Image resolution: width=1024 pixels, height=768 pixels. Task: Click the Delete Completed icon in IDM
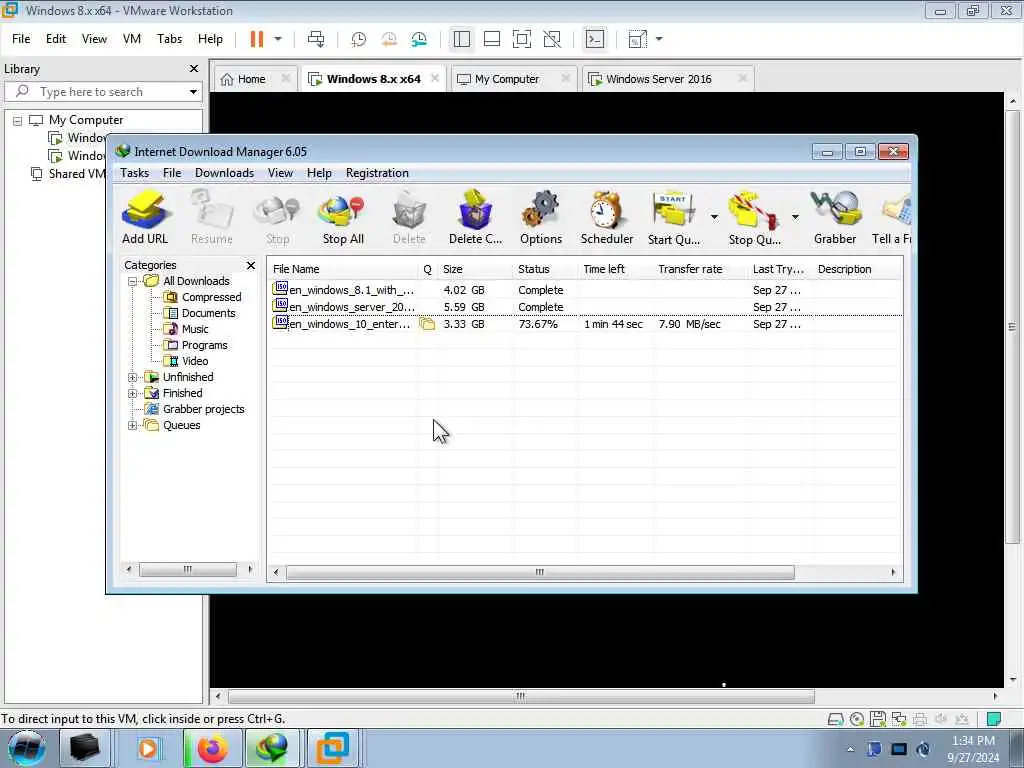click(x=475, y=217)
